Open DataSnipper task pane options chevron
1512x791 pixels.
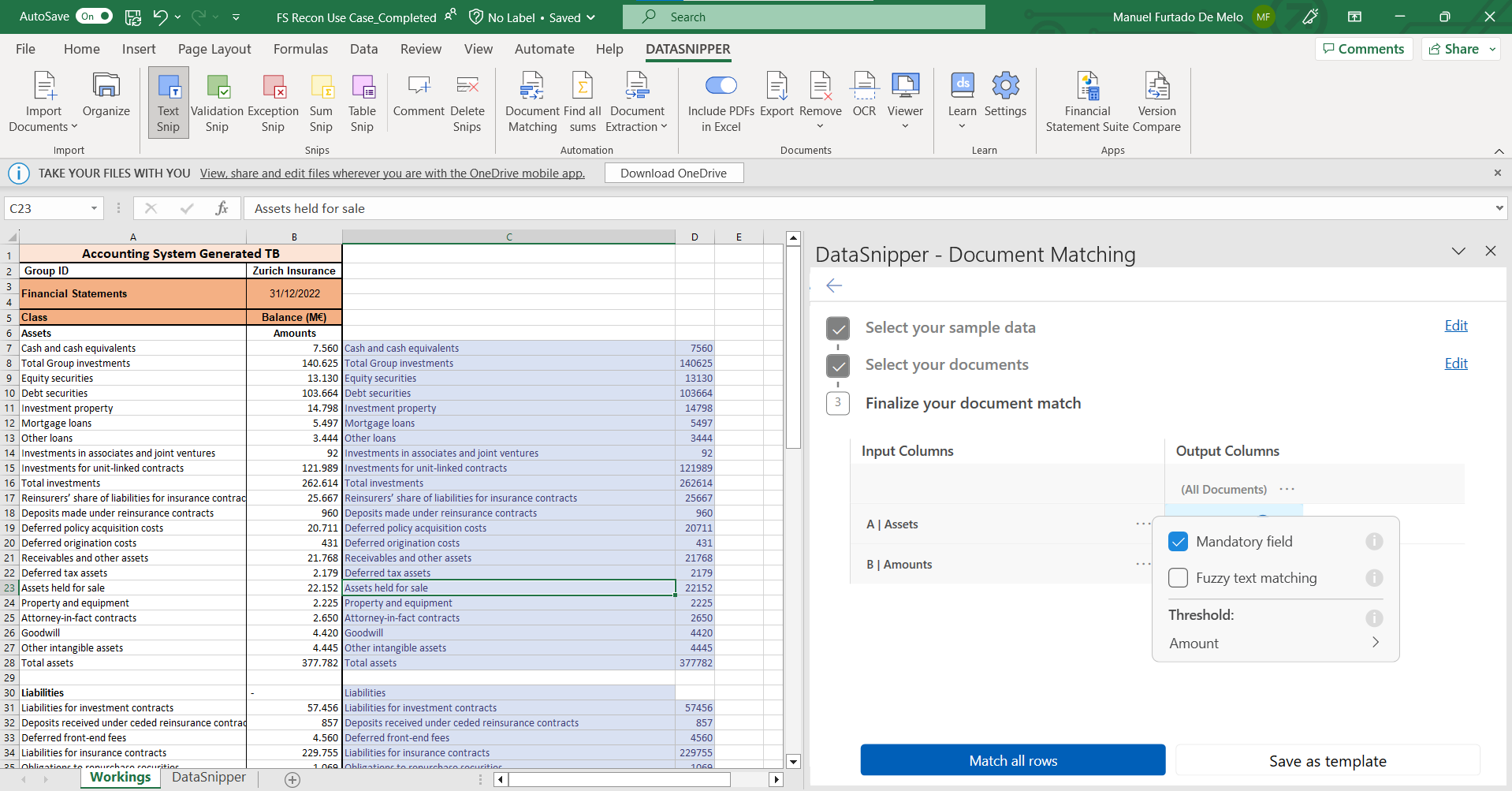tap(1458, 251)
